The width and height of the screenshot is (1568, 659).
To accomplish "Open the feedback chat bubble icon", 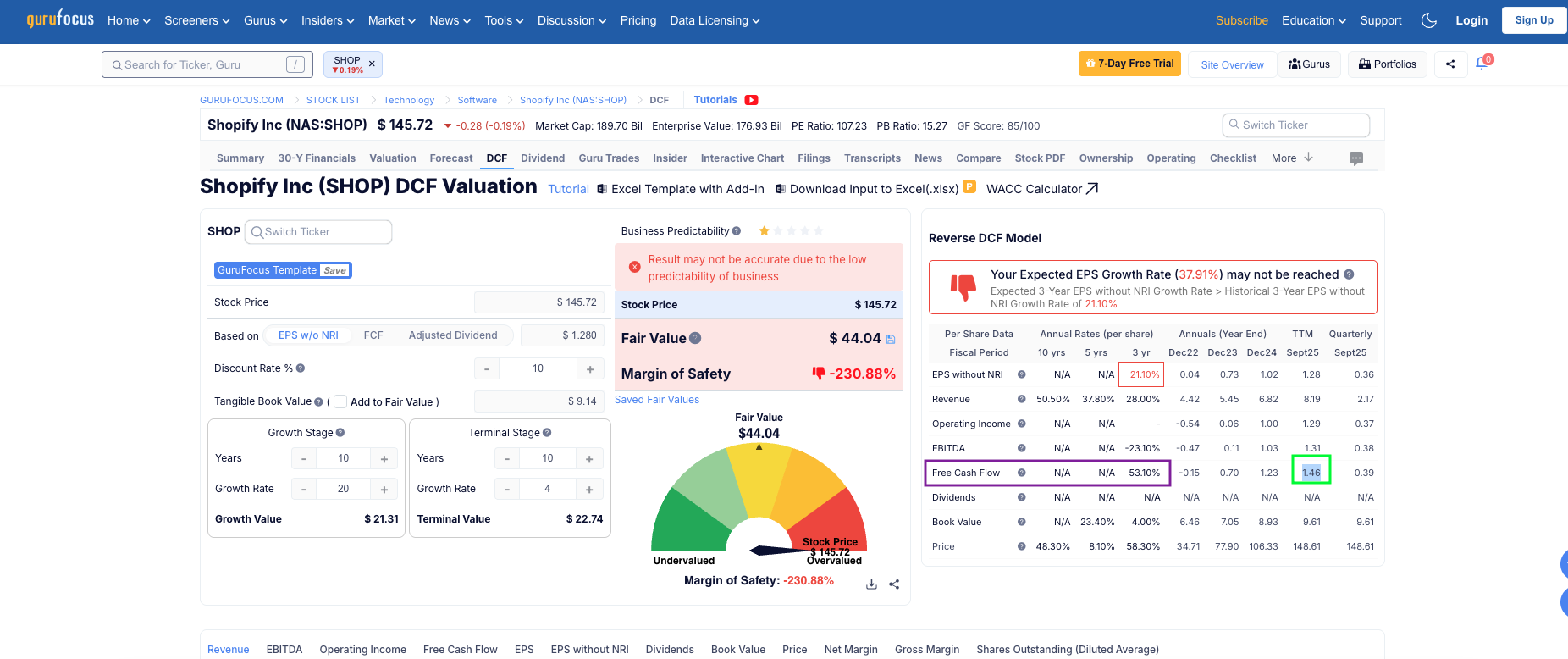I will pos(1356,158).
